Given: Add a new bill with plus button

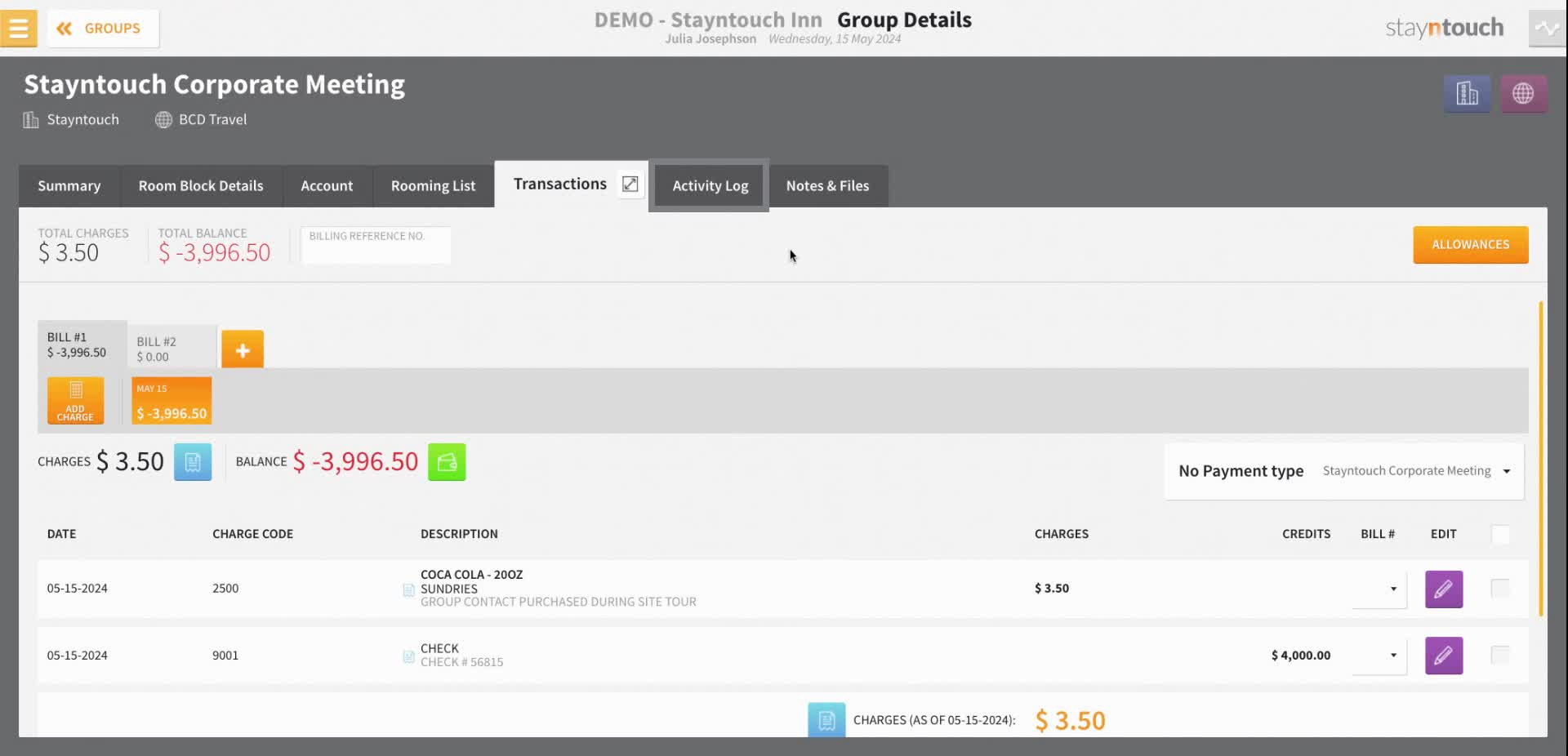Looking at the screenshot, I should pyautogui.click(x=243, y=350).
